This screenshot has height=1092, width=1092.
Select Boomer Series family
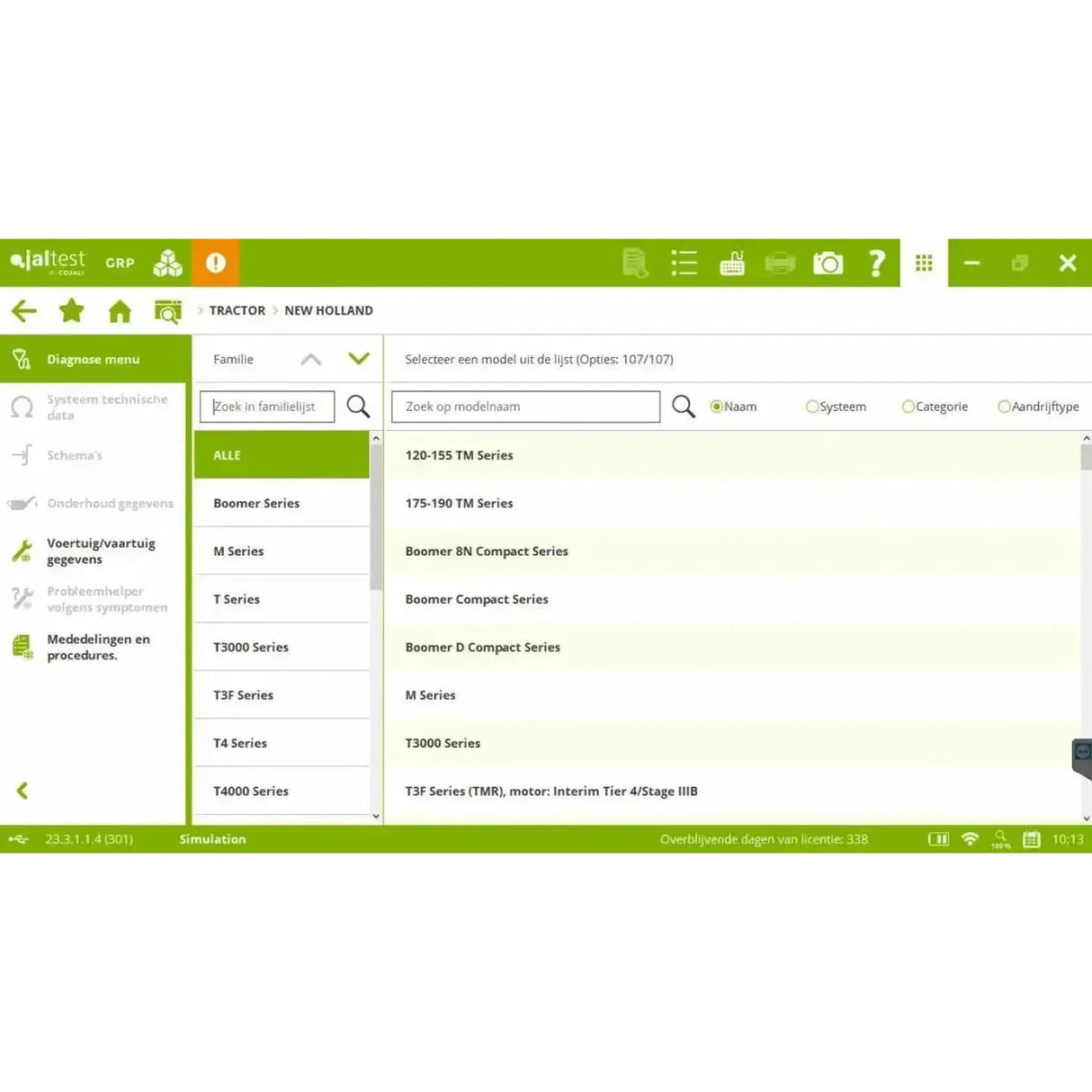click(282, 503)
